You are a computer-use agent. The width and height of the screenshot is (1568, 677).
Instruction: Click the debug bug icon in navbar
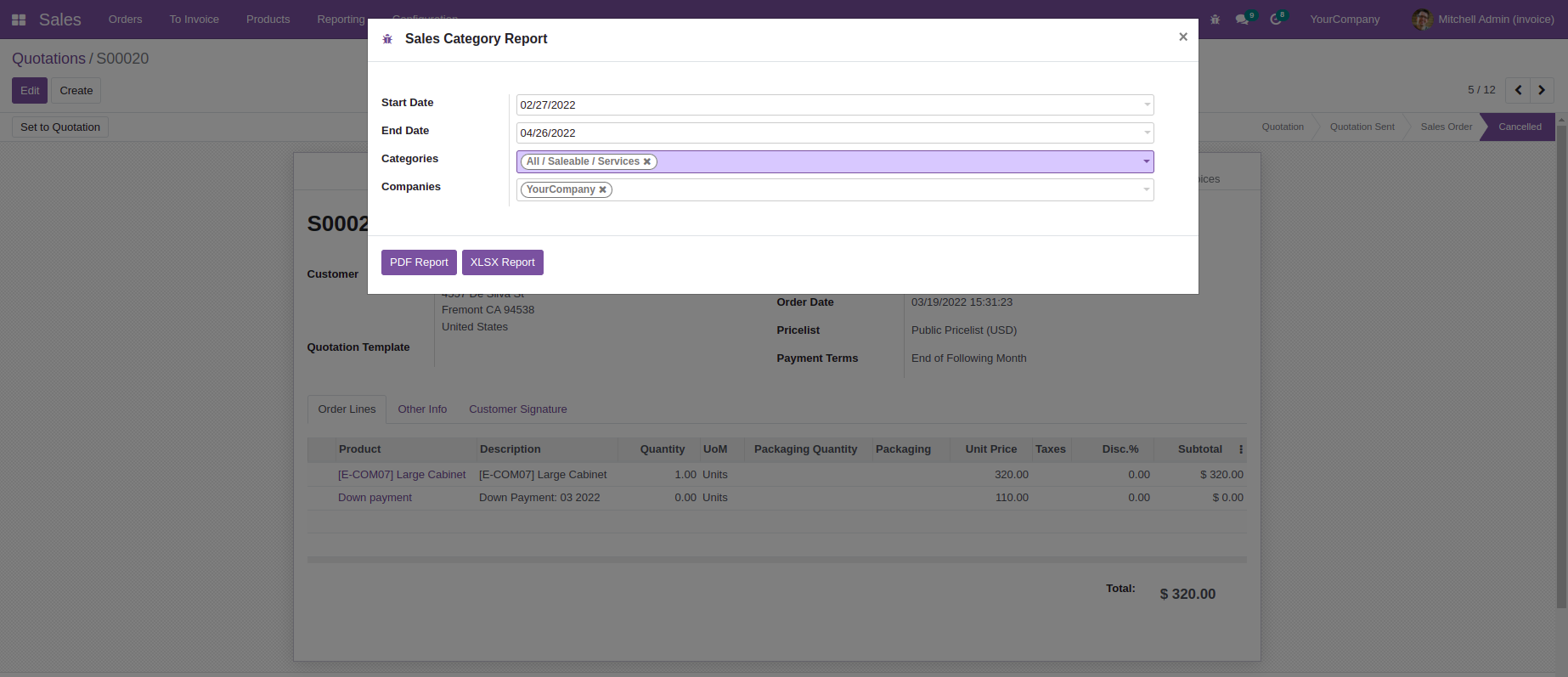pyautogui.click(x=1215, y=20)
